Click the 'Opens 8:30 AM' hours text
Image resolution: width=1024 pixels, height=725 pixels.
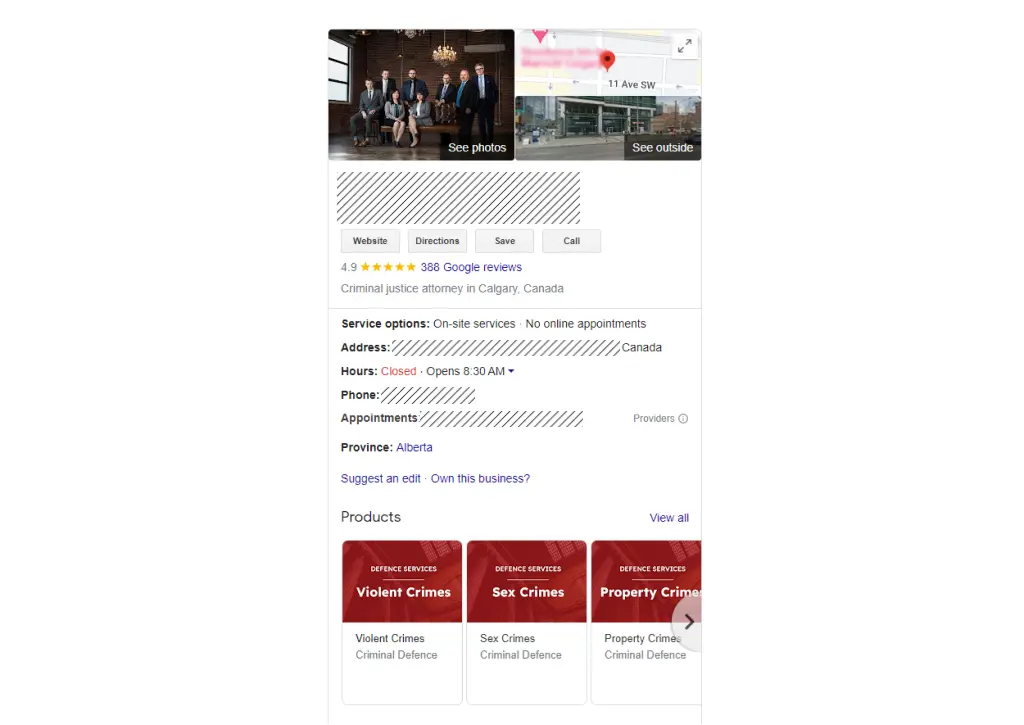(x=465, y=371)
